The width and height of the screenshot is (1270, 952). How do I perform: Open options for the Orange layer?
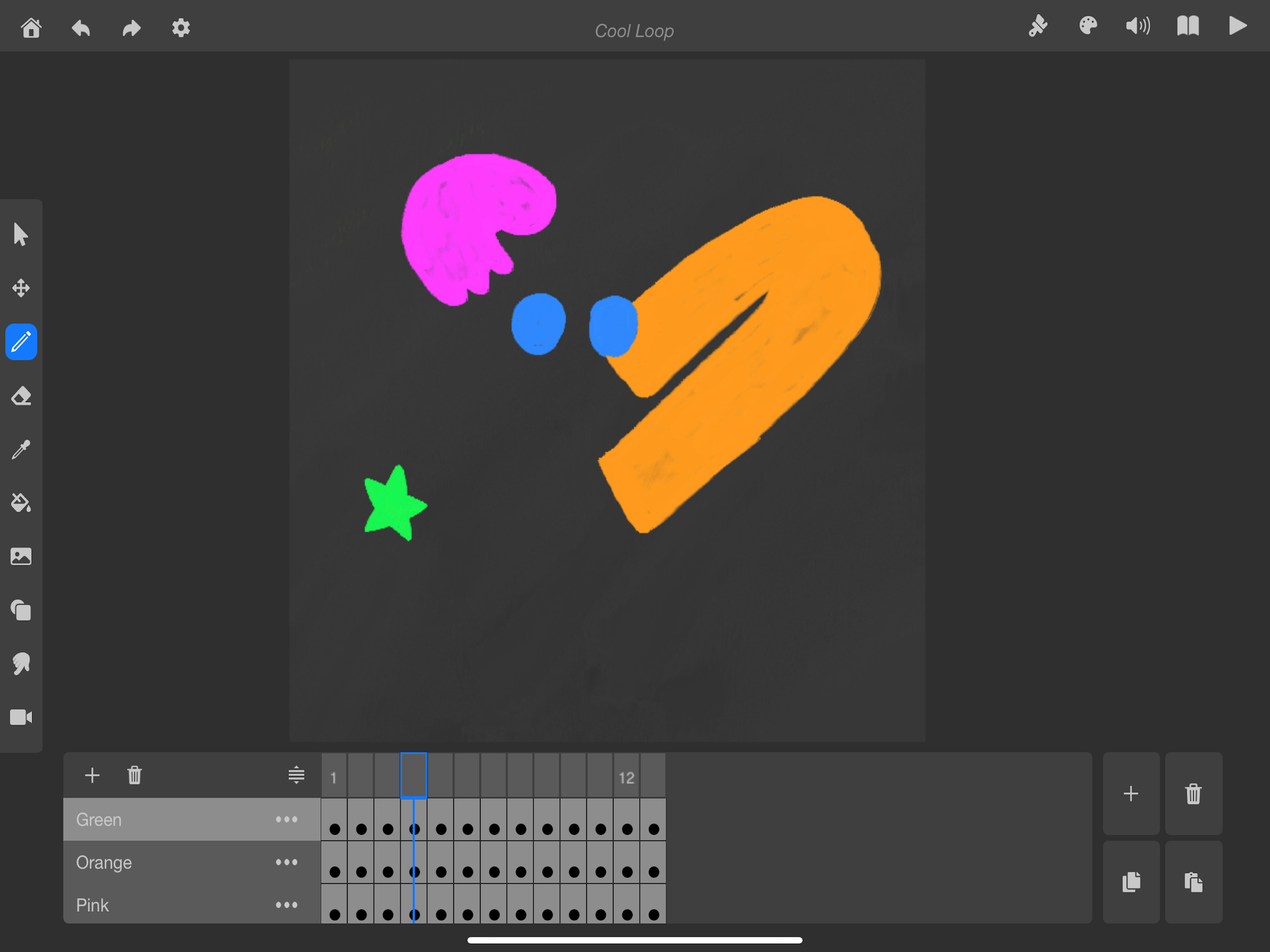click(286, 862)
